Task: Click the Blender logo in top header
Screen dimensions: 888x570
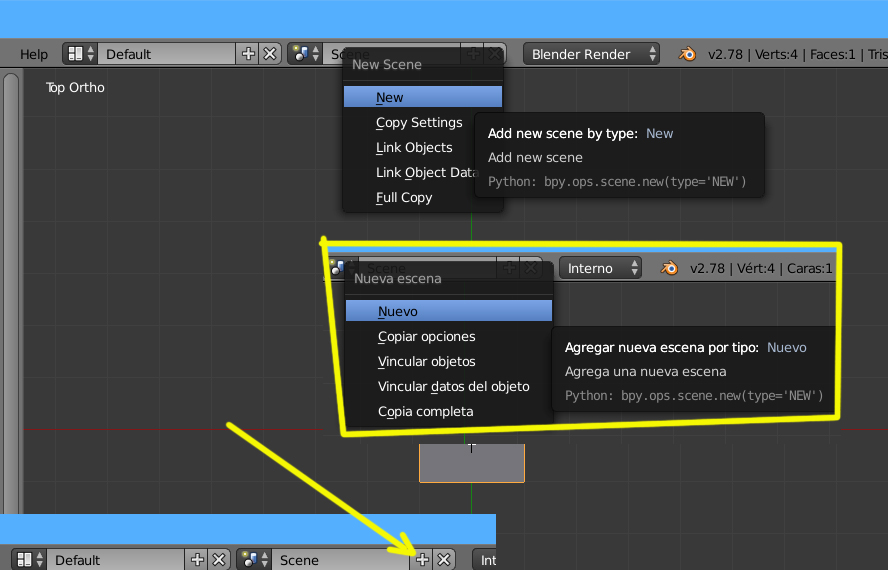Action: tap(687, 54)
